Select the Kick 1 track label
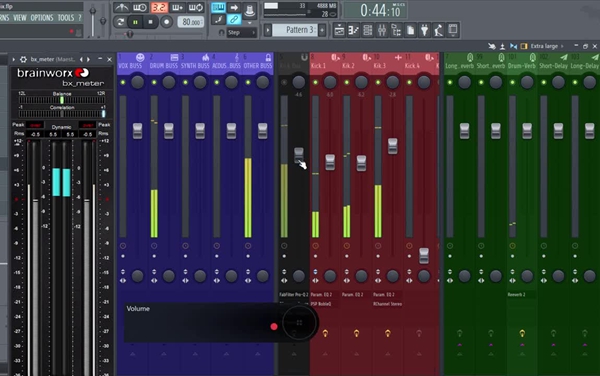Viewport: 600px width, 376px height. [x=318, y=66]
